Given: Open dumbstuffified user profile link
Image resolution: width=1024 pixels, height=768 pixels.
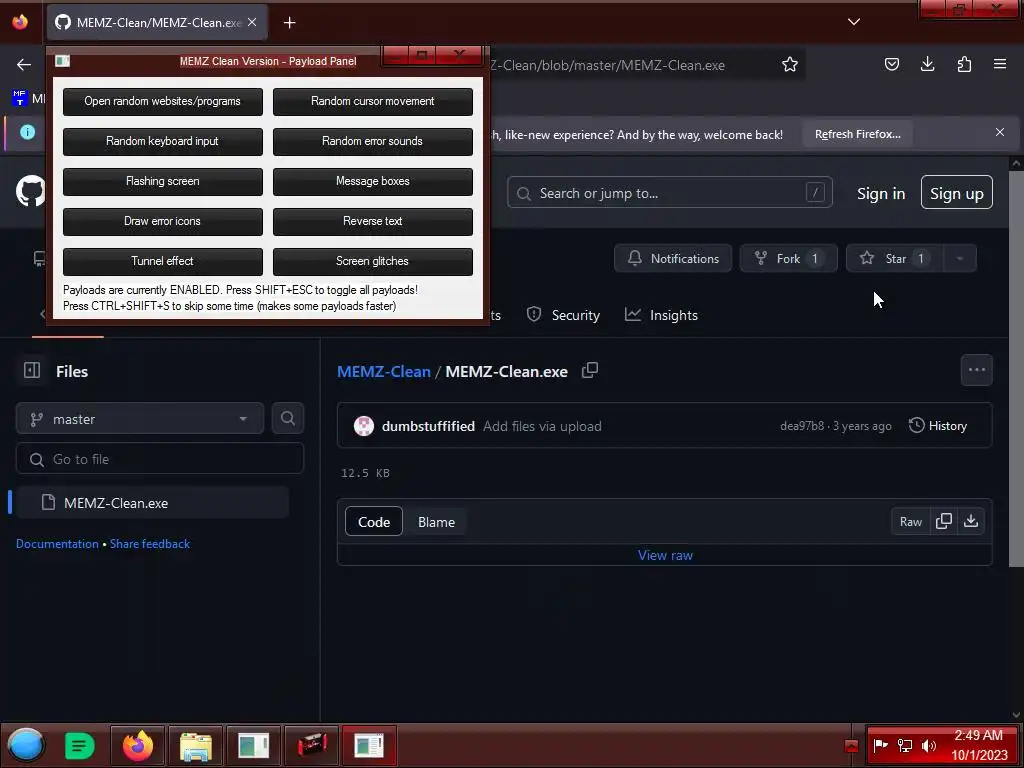Looking at the screenshot, I should click(x=428, y=426).
